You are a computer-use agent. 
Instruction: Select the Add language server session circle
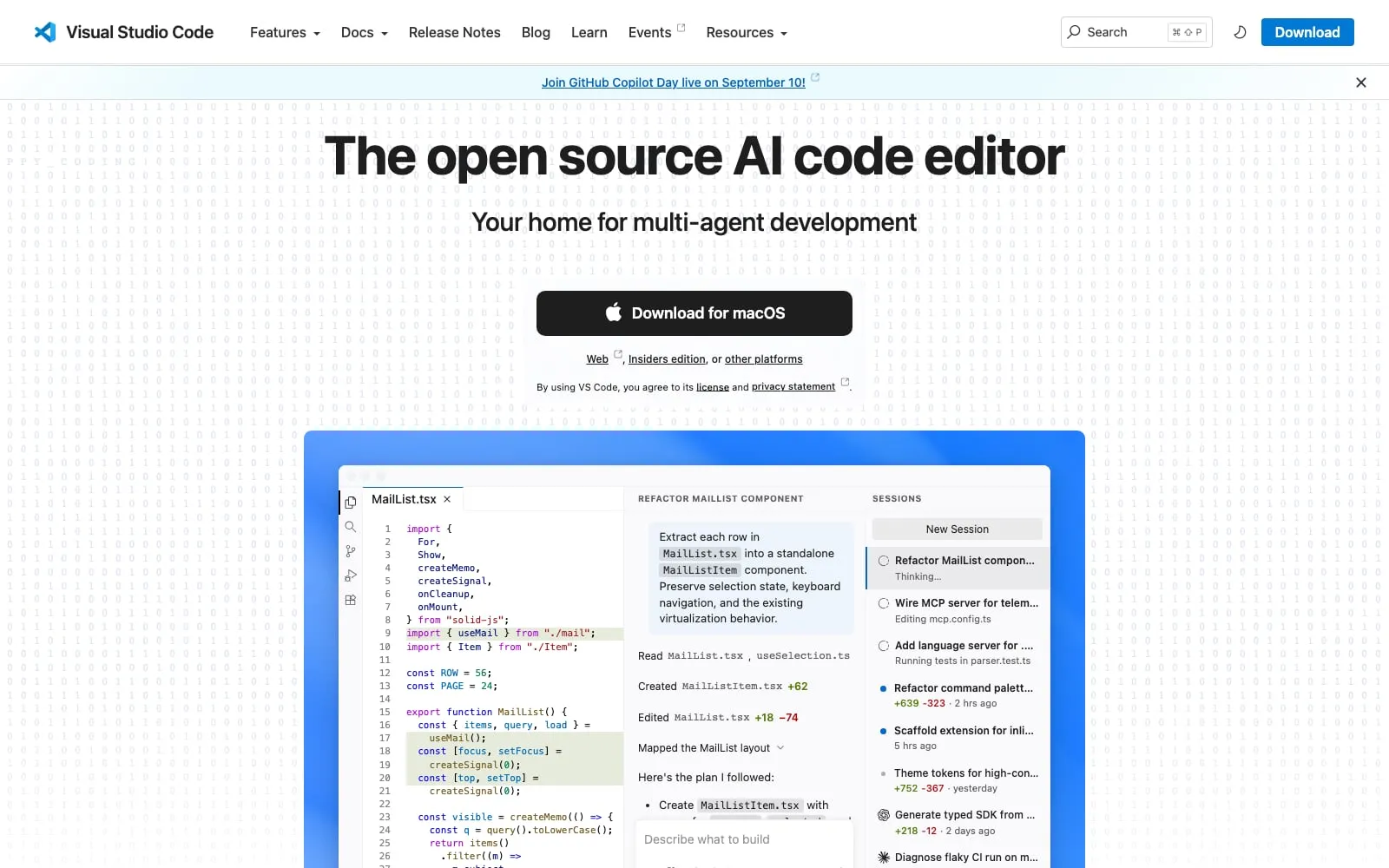click(x=884, y=646)
